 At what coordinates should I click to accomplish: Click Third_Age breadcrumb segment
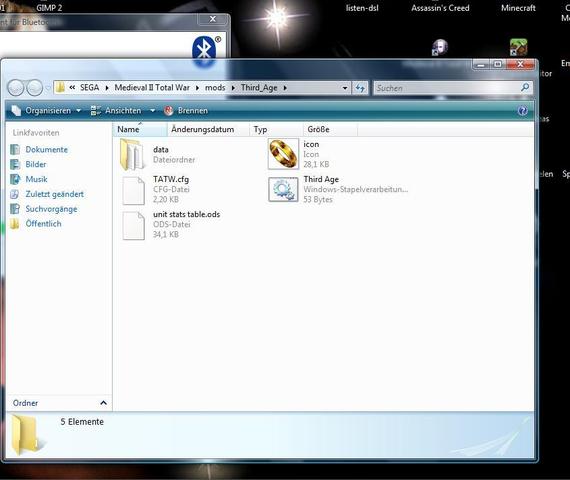(259, 88)
